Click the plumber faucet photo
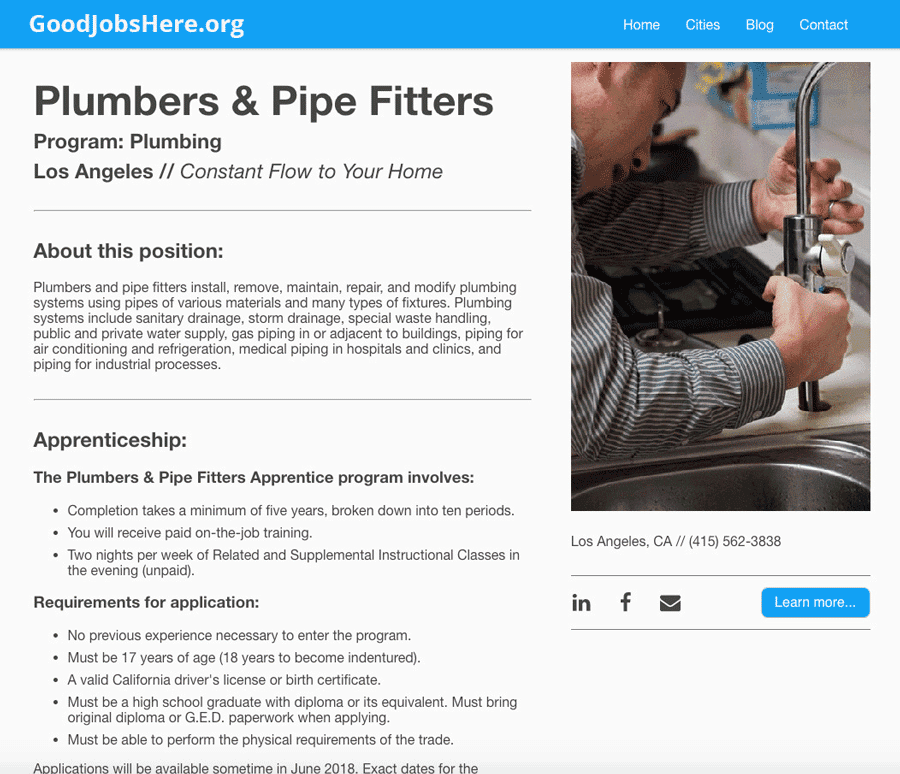Image resolution: width=900 pixels, height=774 pixels. tap(720, 286)
